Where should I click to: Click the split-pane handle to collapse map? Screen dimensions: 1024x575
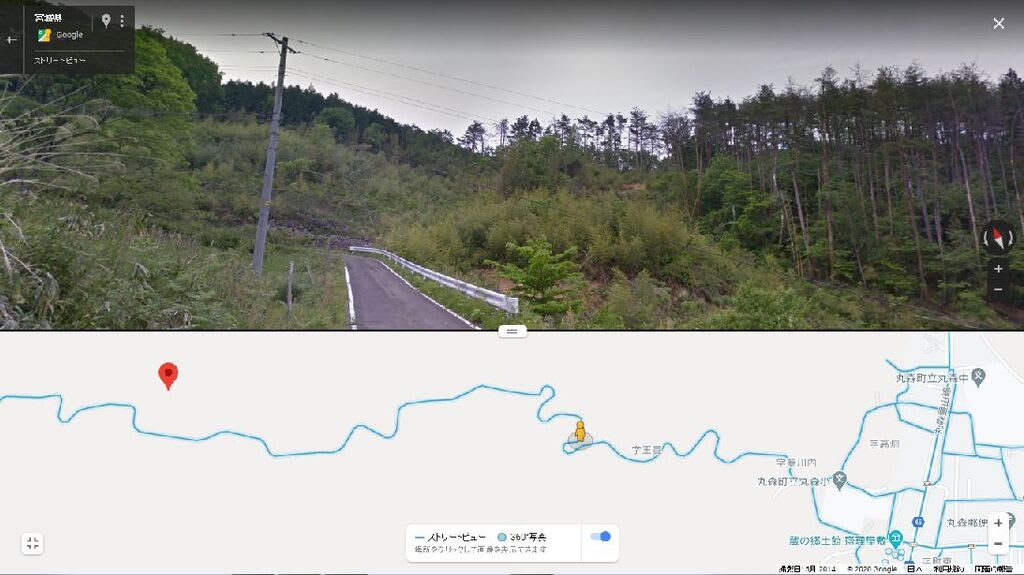coord(512,331)
